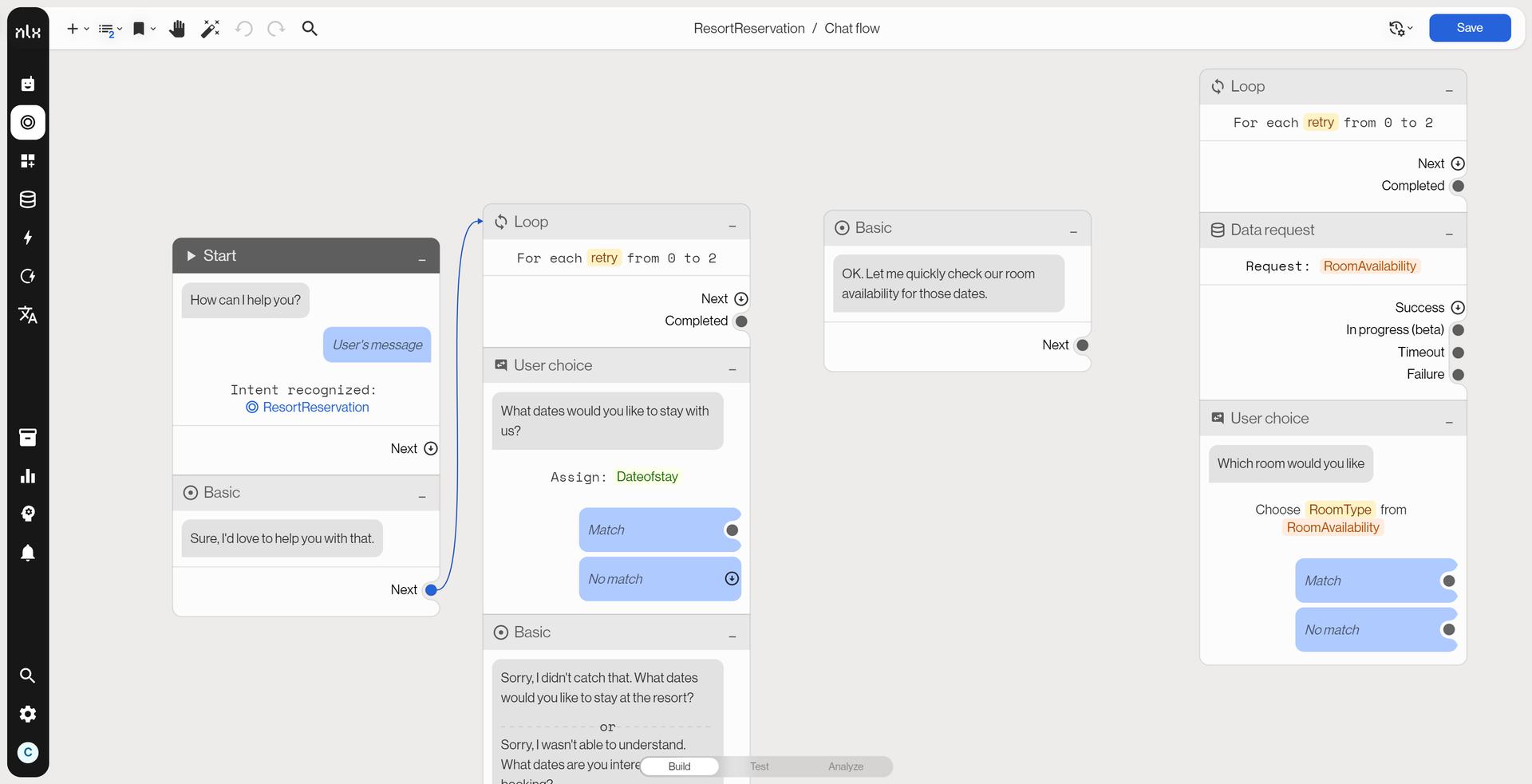Click the redo arrow in the toolbar
Viewport: 1532px width, 784px height.
tap(275, 29)
